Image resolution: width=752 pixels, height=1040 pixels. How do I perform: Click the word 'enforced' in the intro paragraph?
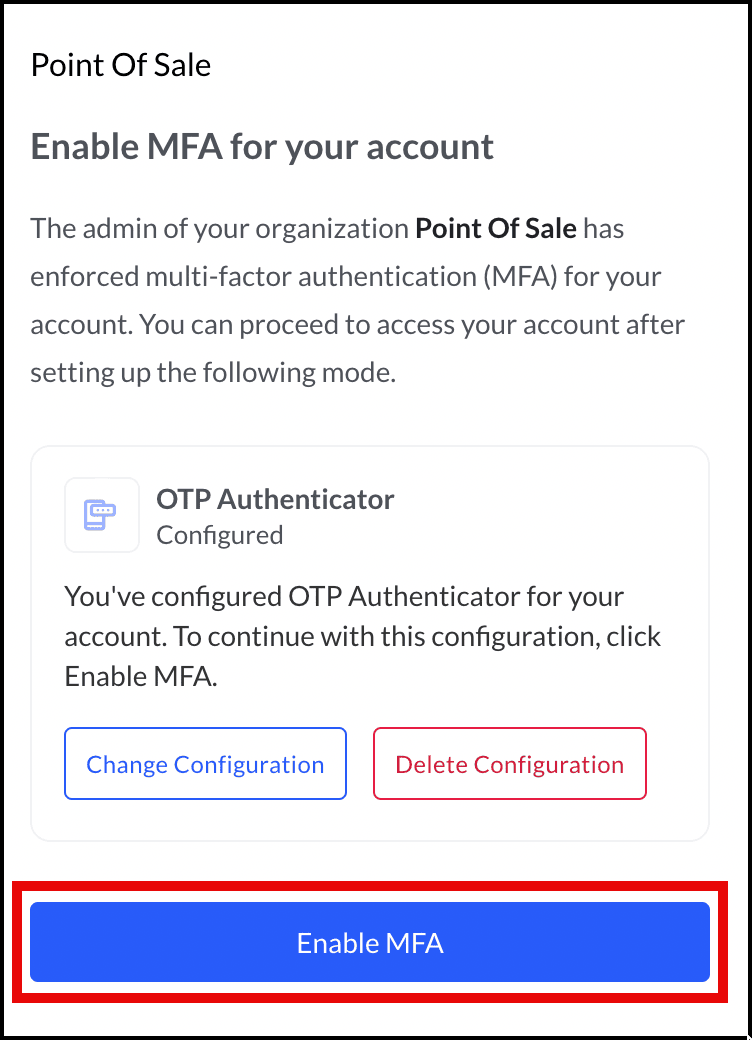click(84, 277)
